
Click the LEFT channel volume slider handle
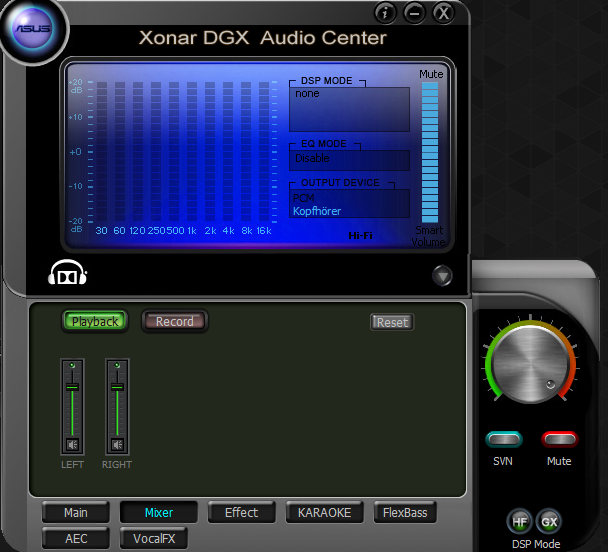72,386
